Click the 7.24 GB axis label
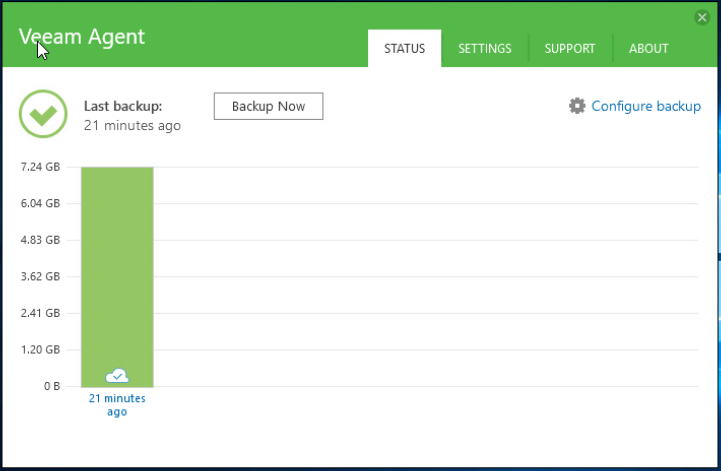This screenshot has width=721, height=471. [x=40, y=167]
